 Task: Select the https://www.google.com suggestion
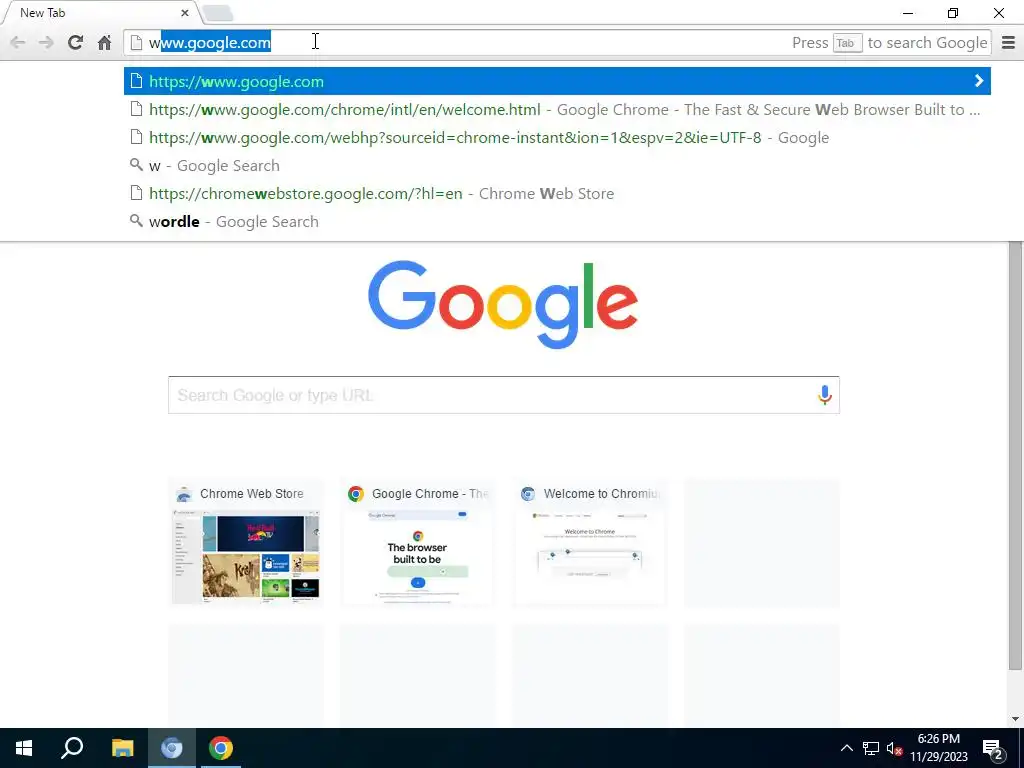(x=557, y=81)
